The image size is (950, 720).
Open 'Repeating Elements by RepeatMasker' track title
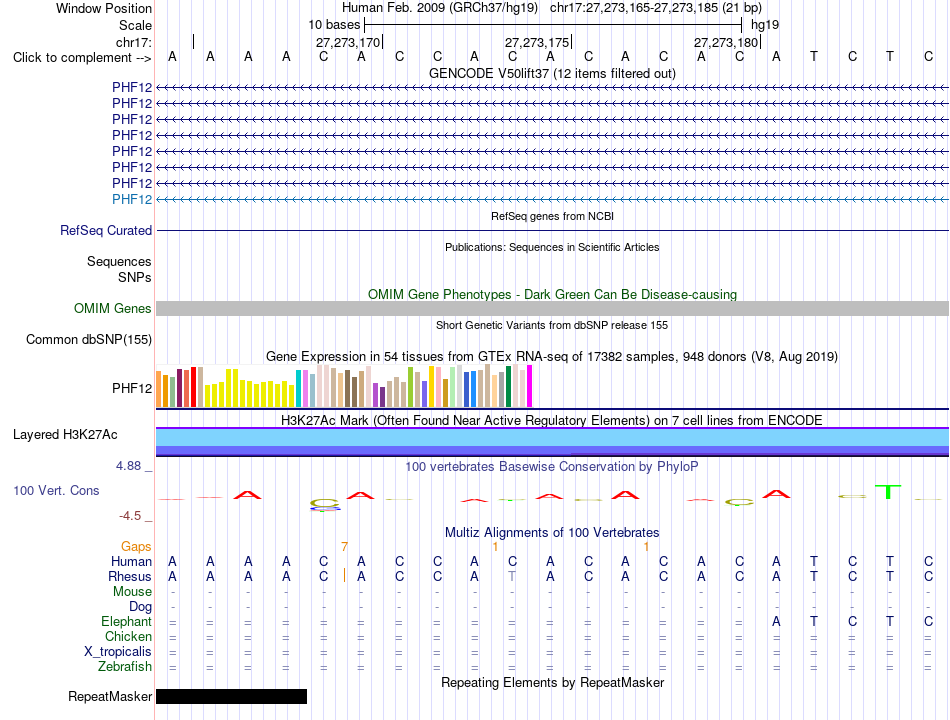pos(552,682)
